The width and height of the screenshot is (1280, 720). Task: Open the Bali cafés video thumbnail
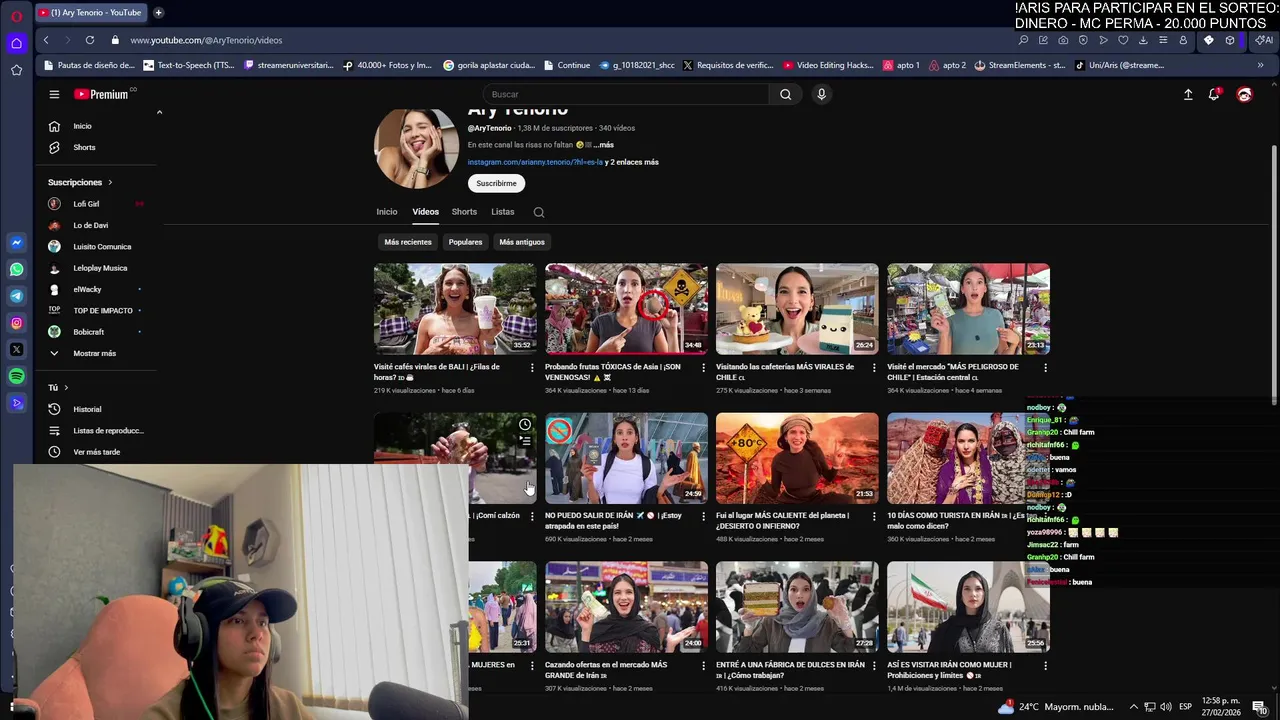(x=455, y=309)
